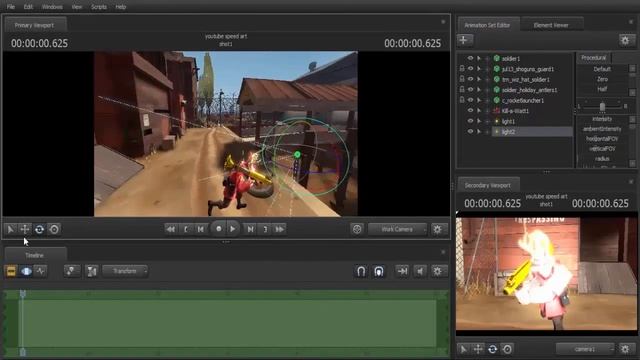Toggle the snap magnet icon in the Timeline
Screen dimensions: 640x360
tap(361, 271)
